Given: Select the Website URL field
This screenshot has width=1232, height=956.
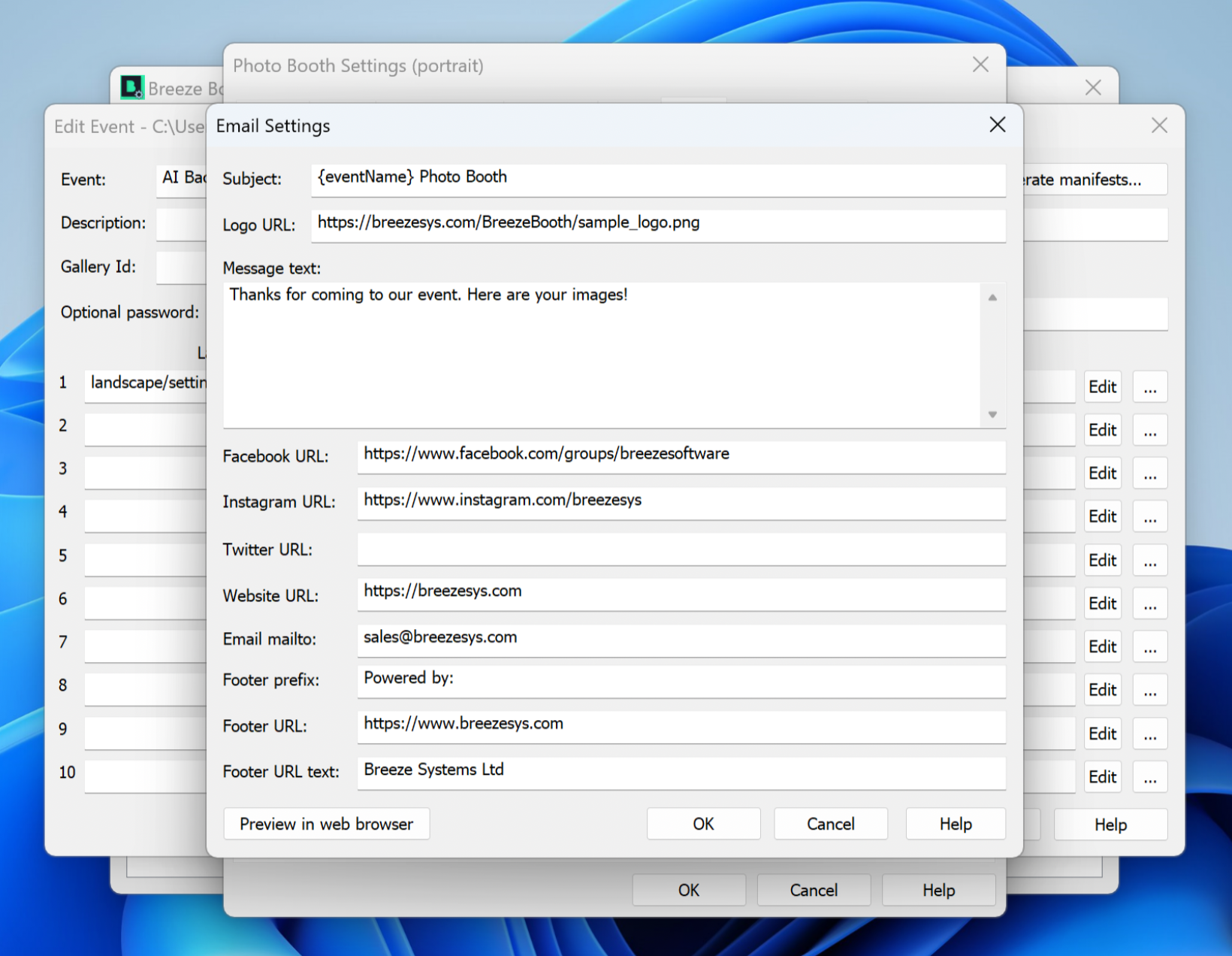Looking at the screenshot, I should (x=681, y=592).
